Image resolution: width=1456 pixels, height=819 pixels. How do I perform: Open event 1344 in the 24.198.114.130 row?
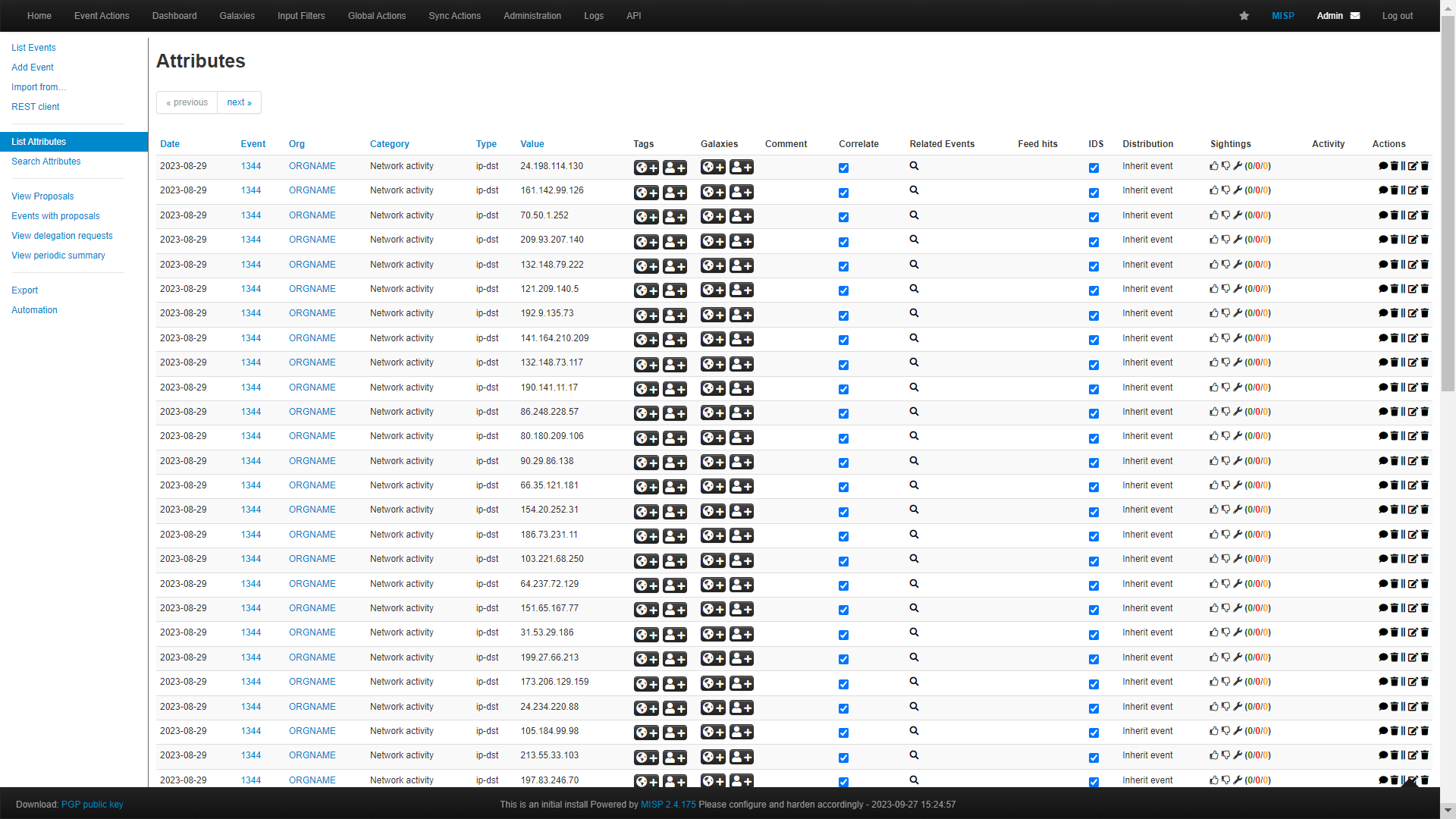[251, 166]
